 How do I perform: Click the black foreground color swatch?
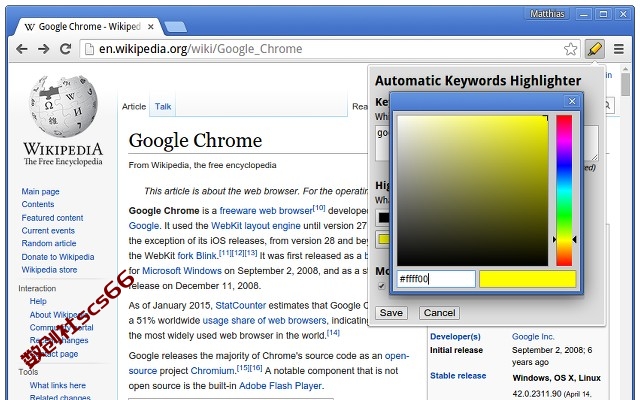pyautogui.click(x=383, y=218)
